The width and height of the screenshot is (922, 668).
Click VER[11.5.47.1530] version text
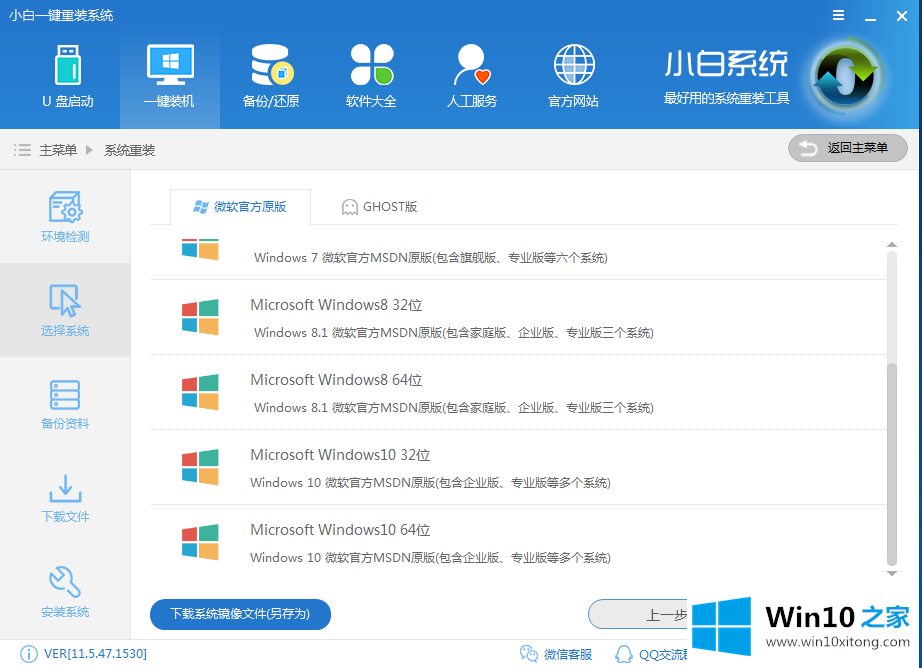(x=95, y=654)
